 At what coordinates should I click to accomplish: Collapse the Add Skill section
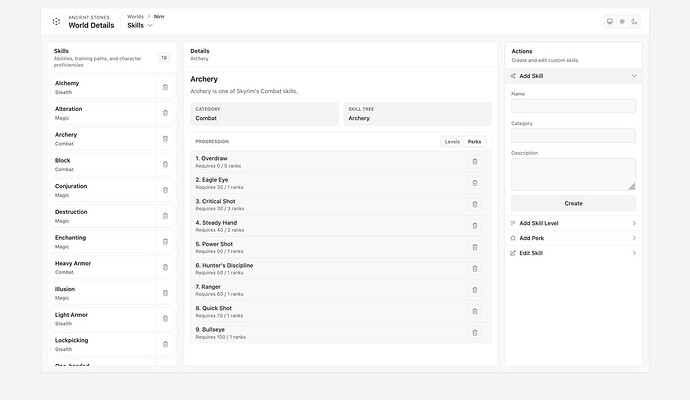573,76
